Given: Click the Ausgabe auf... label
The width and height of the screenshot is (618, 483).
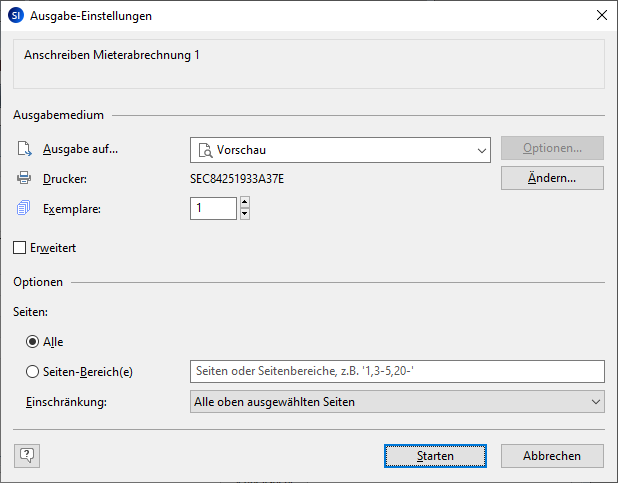Looking at the screenshot, I should [x=80, y=150].
